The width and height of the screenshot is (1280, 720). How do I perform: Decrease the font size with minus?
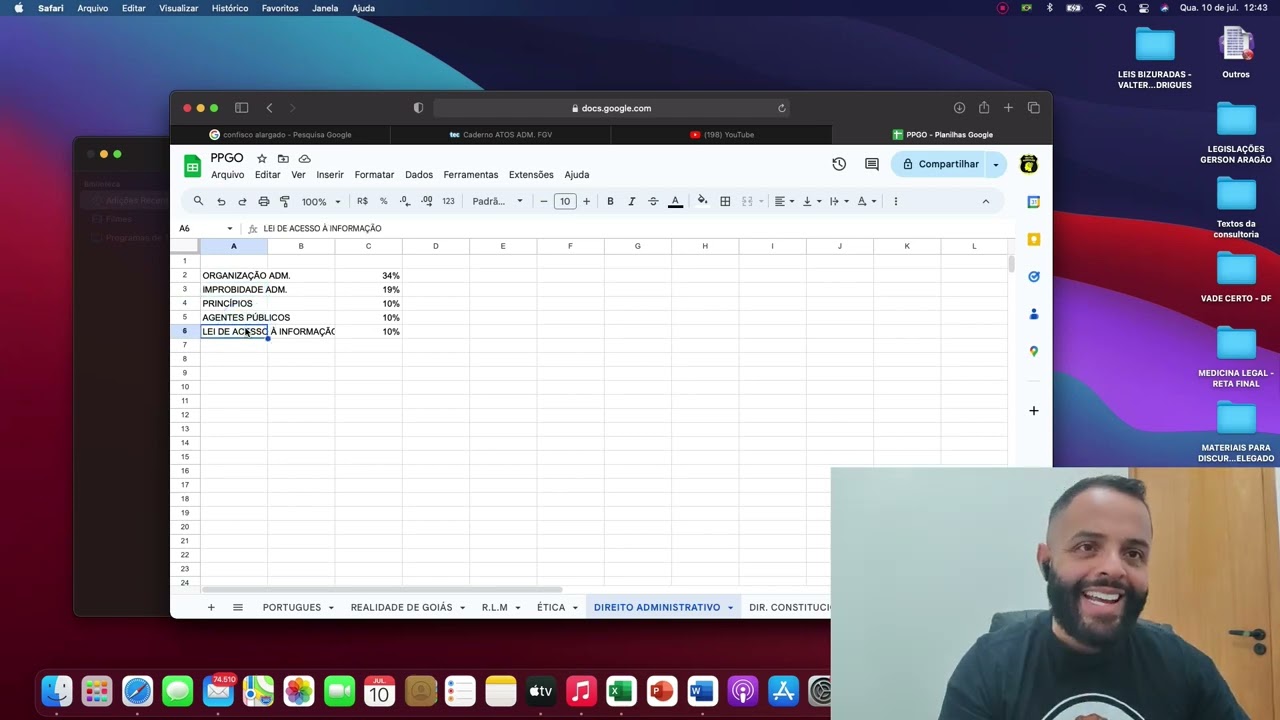coord(544,201)
